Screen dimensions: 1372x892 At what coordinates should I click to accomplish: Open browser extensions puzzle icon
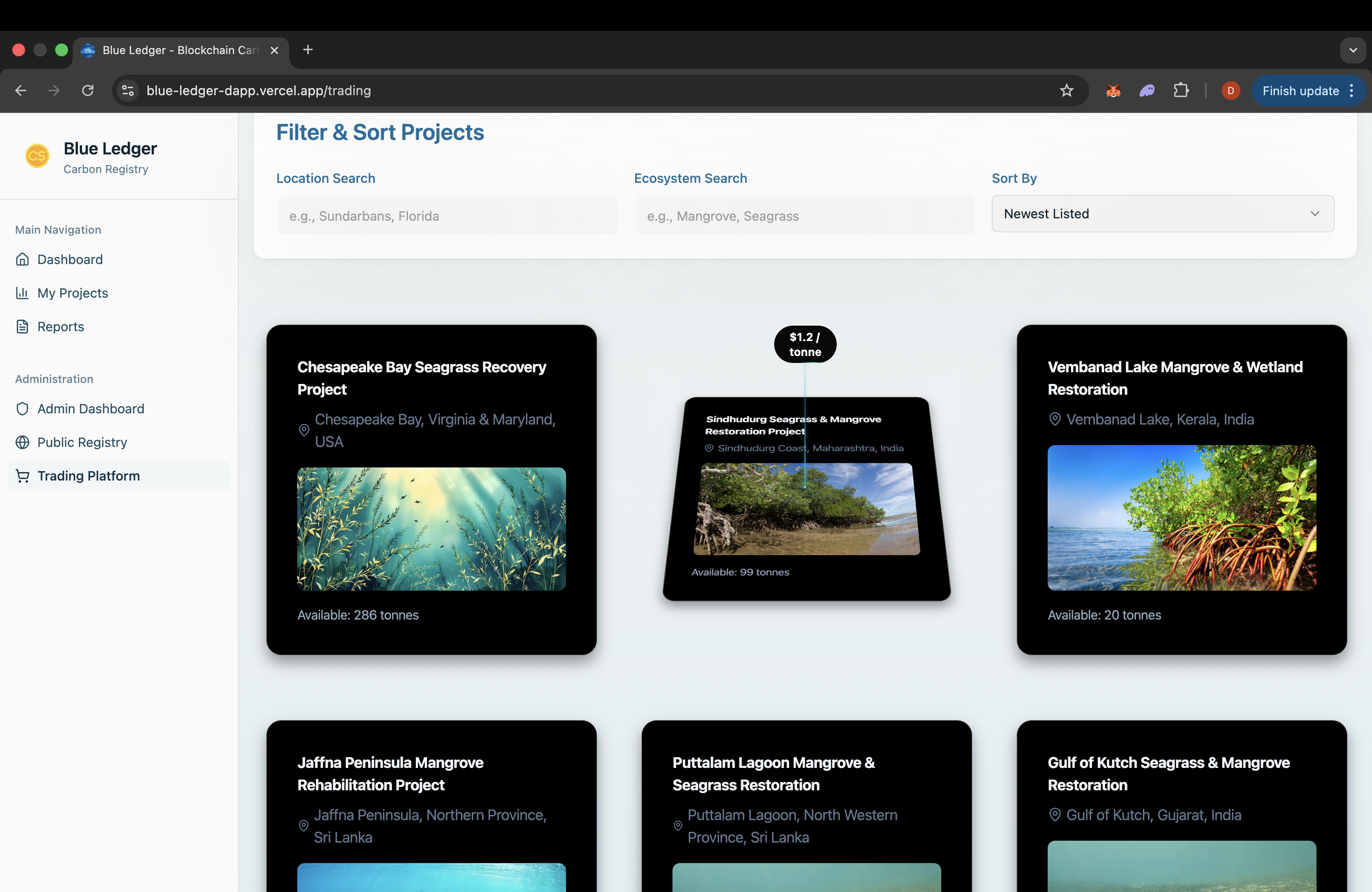point(1181,91)
